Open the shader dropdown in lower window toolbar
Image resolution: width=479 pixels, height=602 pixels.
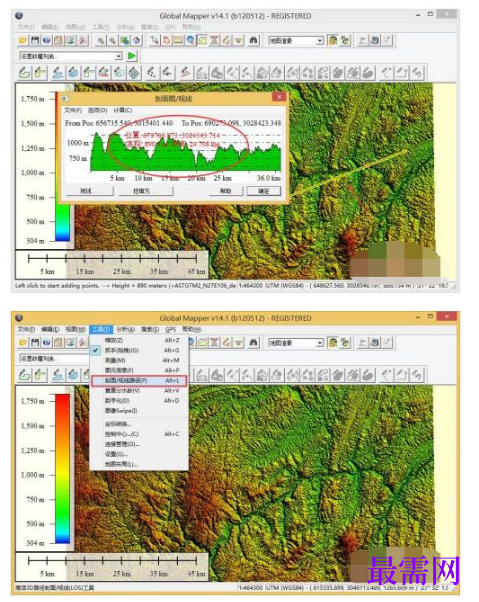tap(296, 343)
